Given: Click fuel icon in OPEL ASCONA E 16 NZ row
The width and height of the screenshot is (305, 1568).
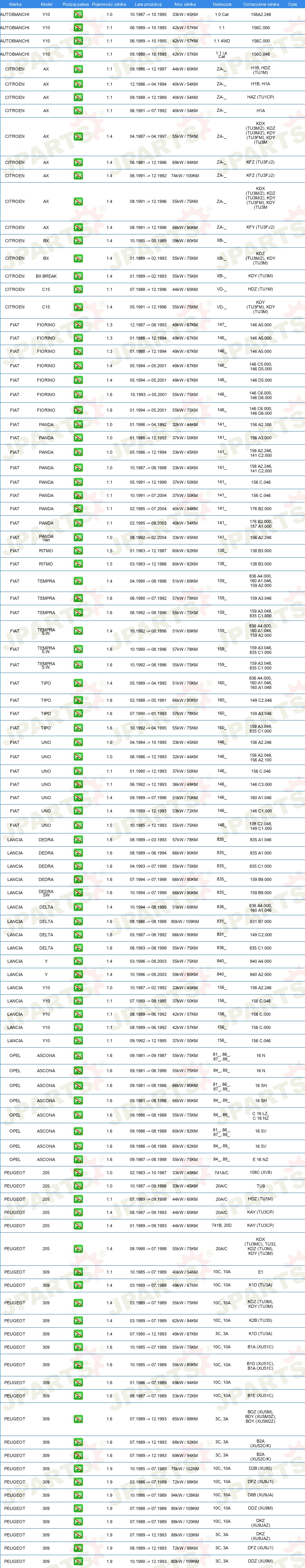Looking at the screenshot, I should (x=78, y=1159).
